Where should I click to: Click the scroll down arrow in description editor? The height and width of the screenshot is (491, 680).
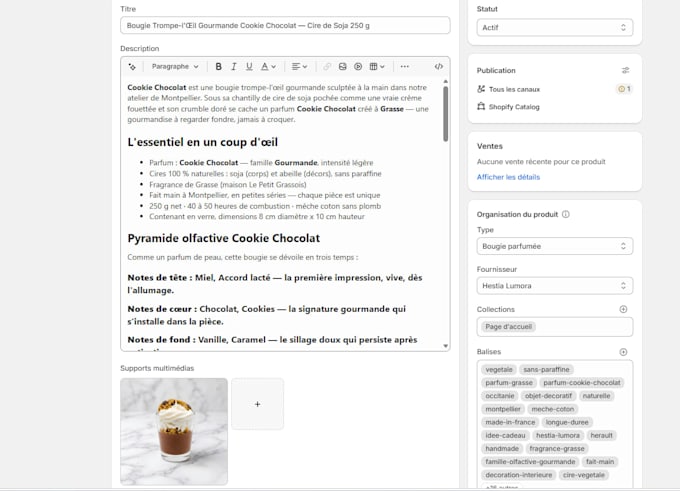click(x=445, y=346)
